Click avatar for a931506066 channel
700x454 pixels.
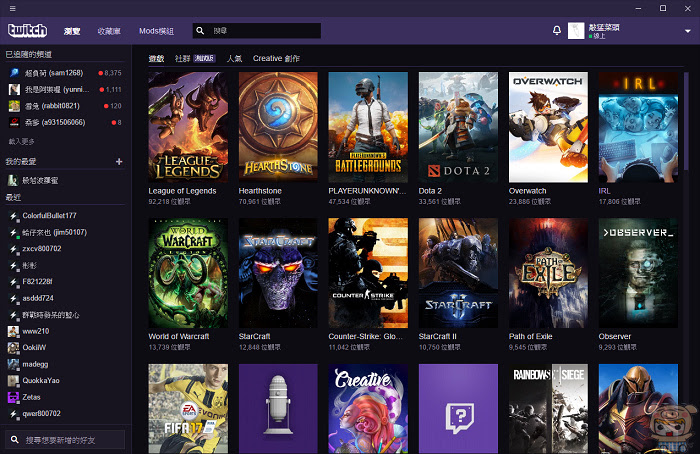[14, 122]
